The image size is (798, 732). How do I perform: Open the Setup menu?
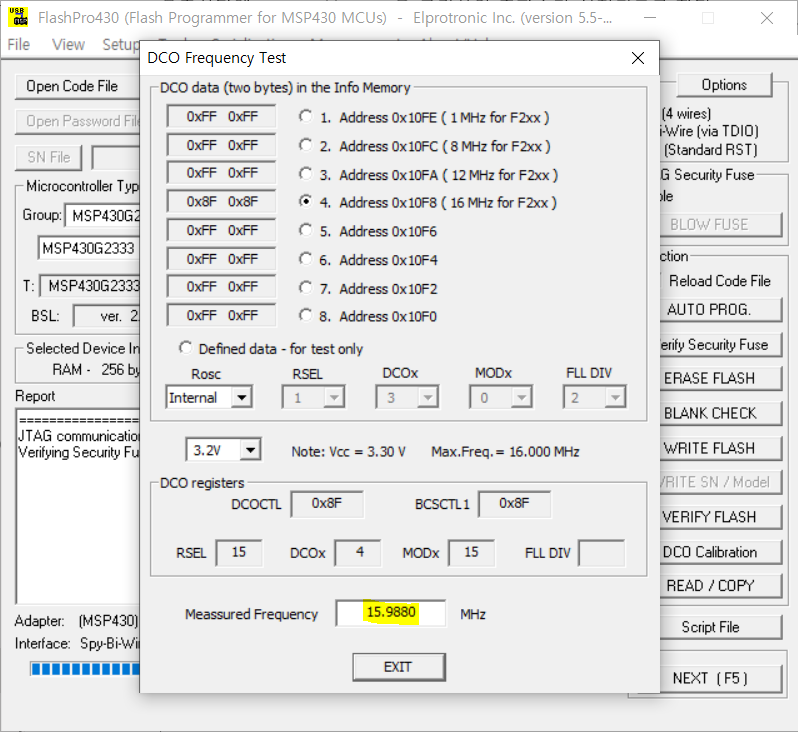point(120,45)
